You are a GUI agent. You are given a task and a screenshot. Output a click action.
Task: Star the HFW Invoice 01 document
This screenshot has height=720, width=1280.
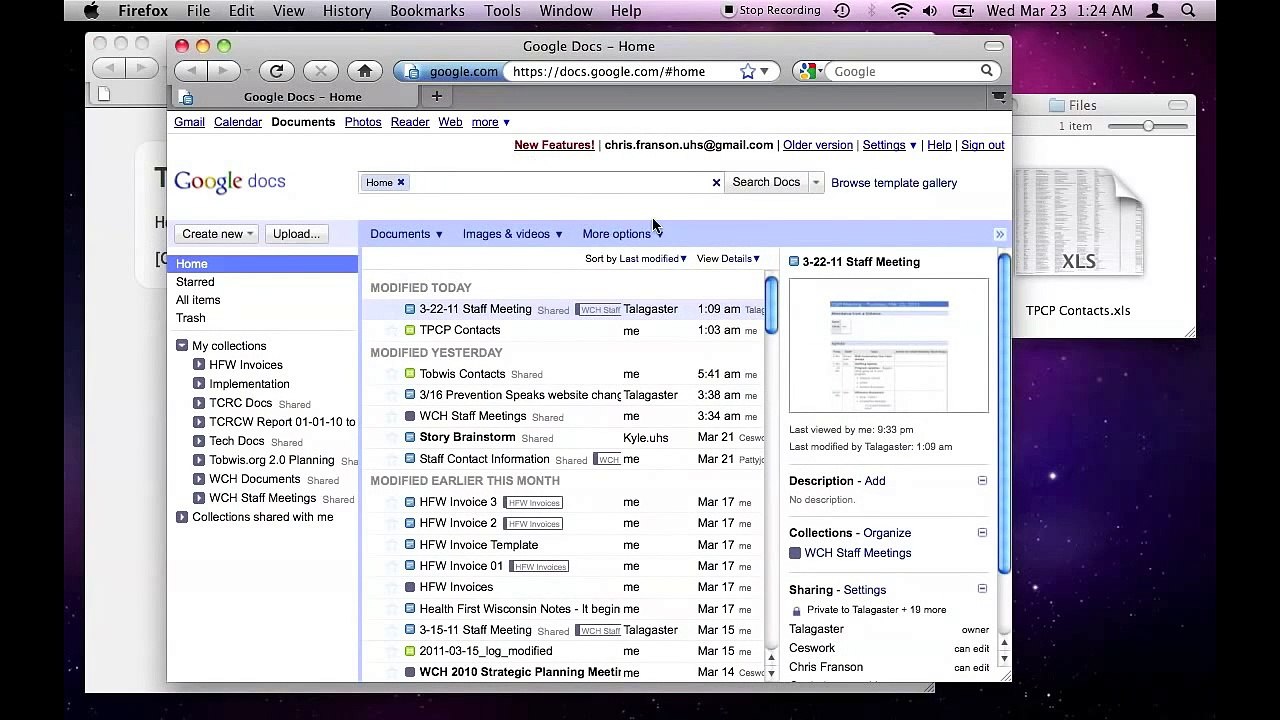(x=392, y=566)
